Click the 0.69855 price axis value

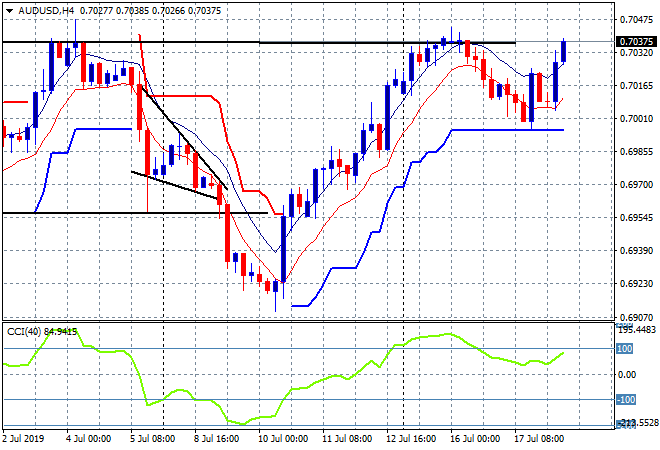(x=637, y=152)
